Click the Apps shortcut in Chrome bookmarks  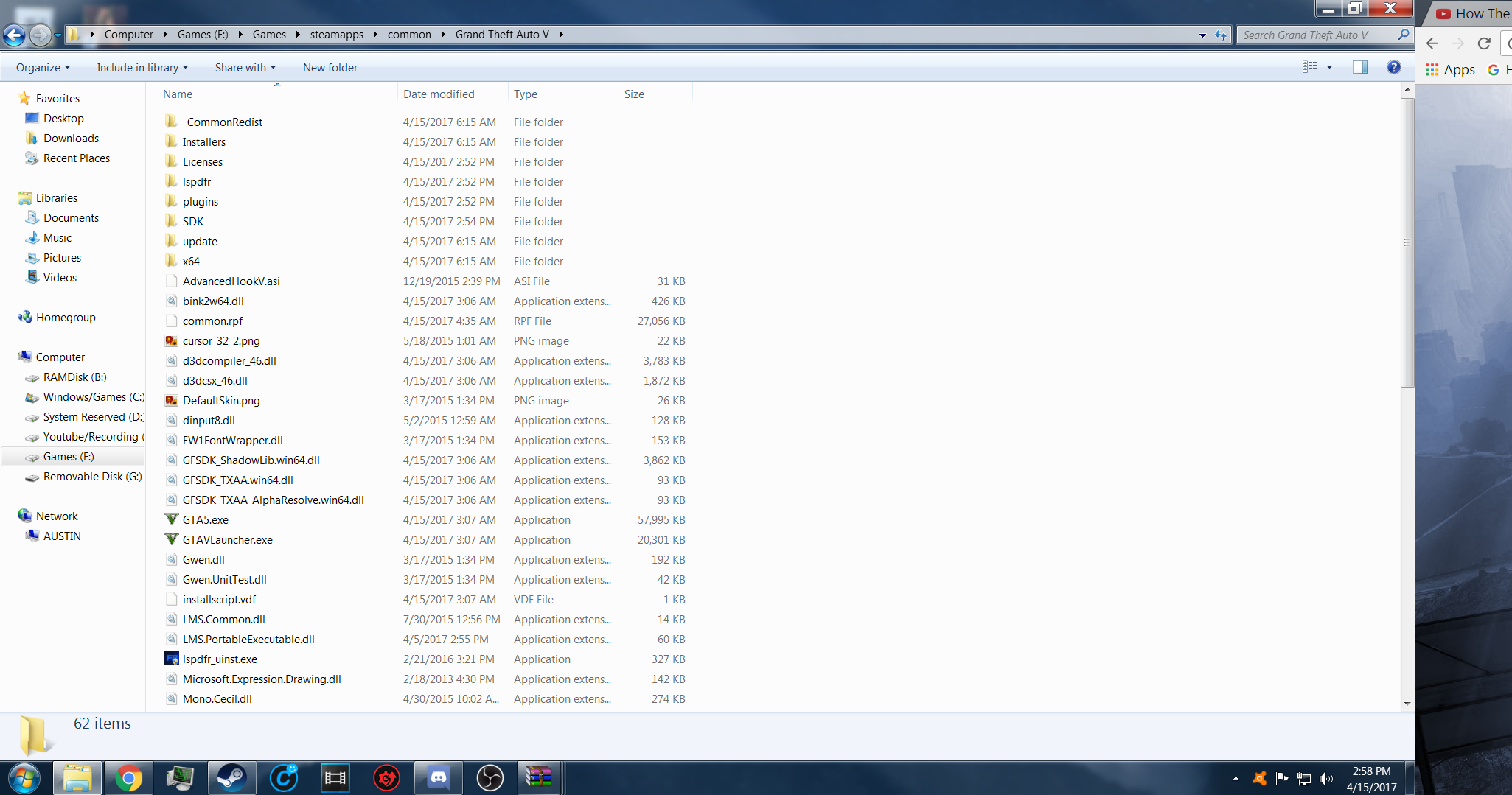pos(1450,70)
